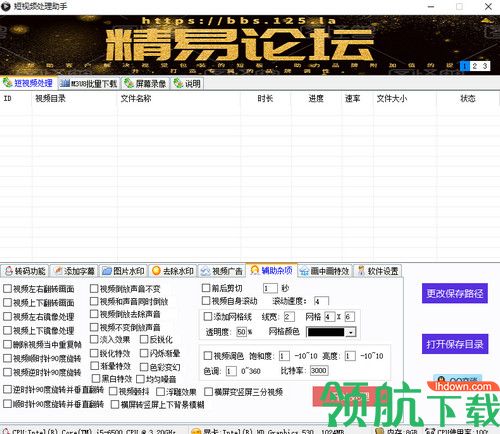This screenshot has height=434, width=500.
Task: Toggle the 色彩变幻 checkbox
Action: pyautogui.click(x=144, y=367)
